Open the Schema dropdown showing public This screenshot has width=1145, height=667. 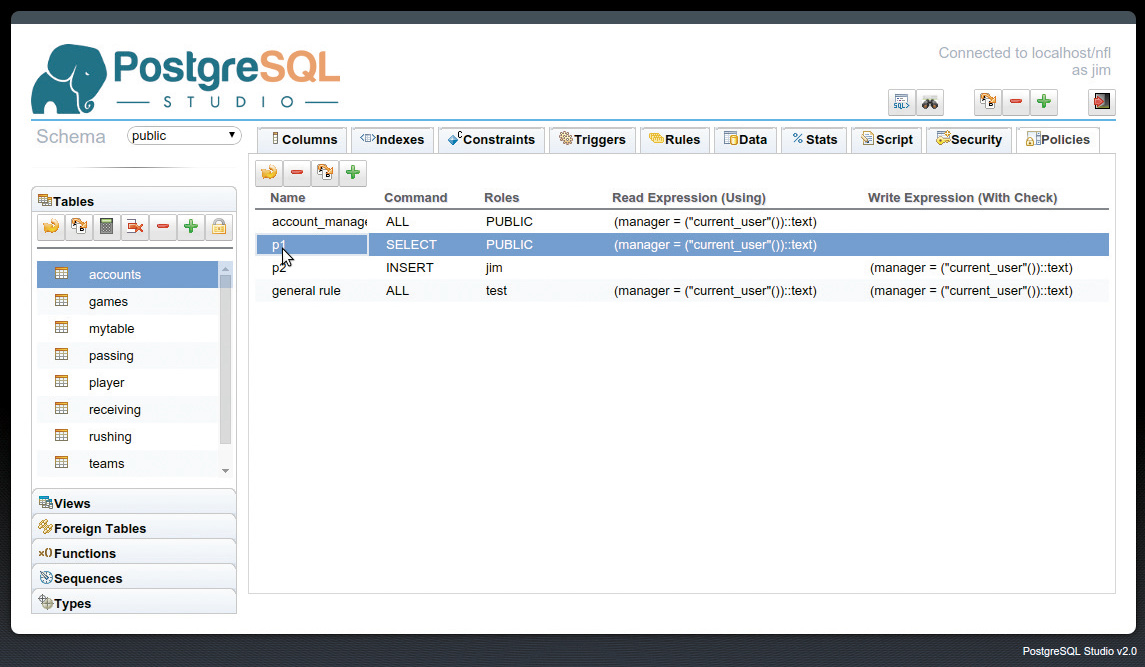(185, 135)
